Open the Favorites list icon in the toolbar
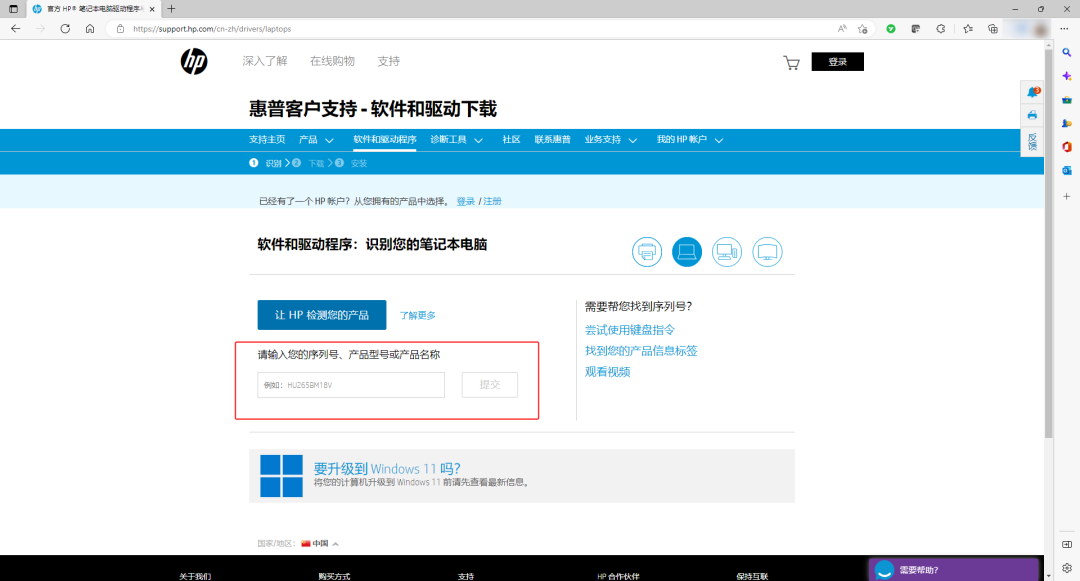Viewport: 1080px width, 581px height. tap(968, 29)
